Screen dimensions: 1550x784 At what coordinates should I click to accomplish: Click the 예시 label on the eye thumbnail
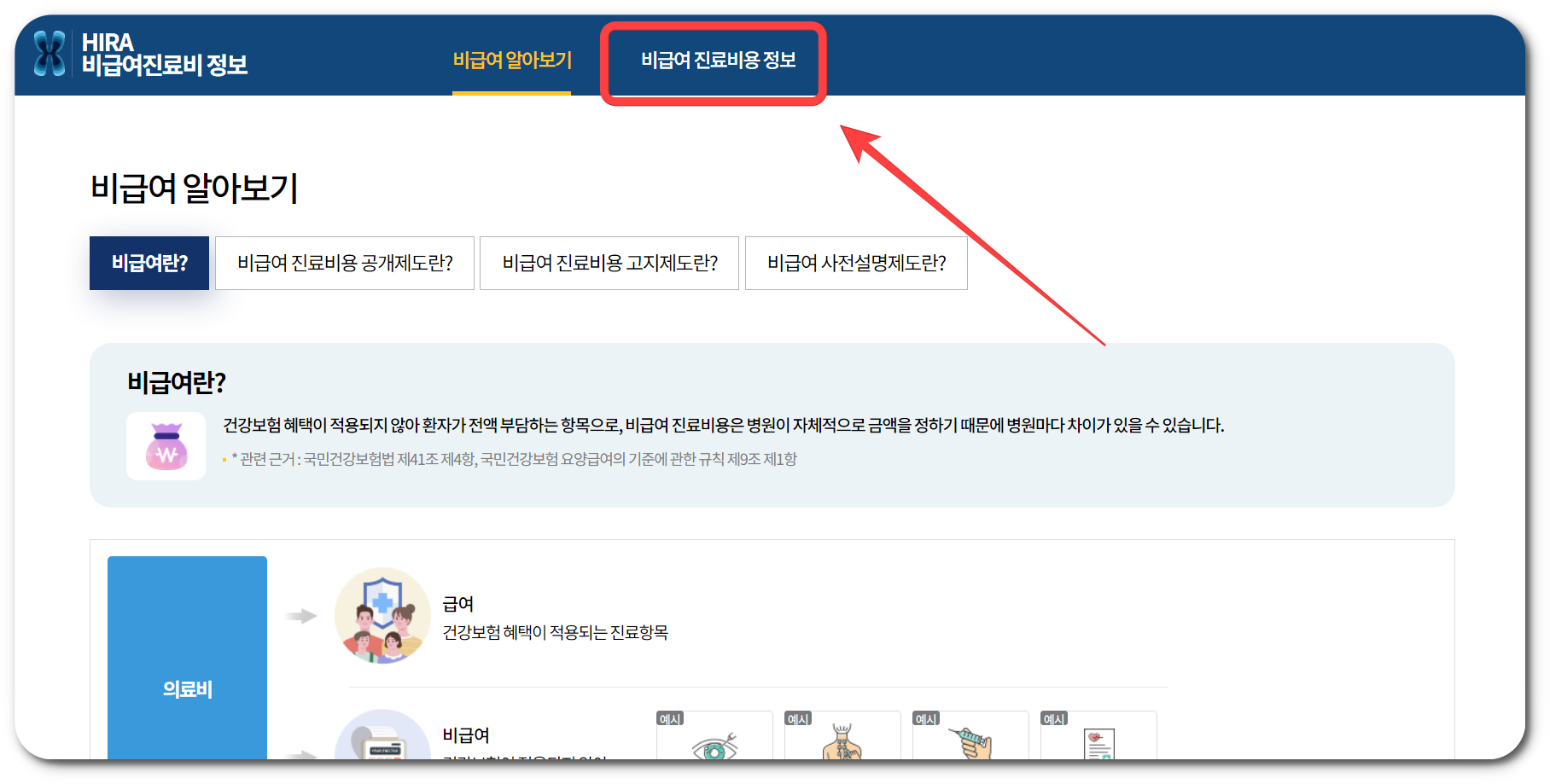(671, 718)
